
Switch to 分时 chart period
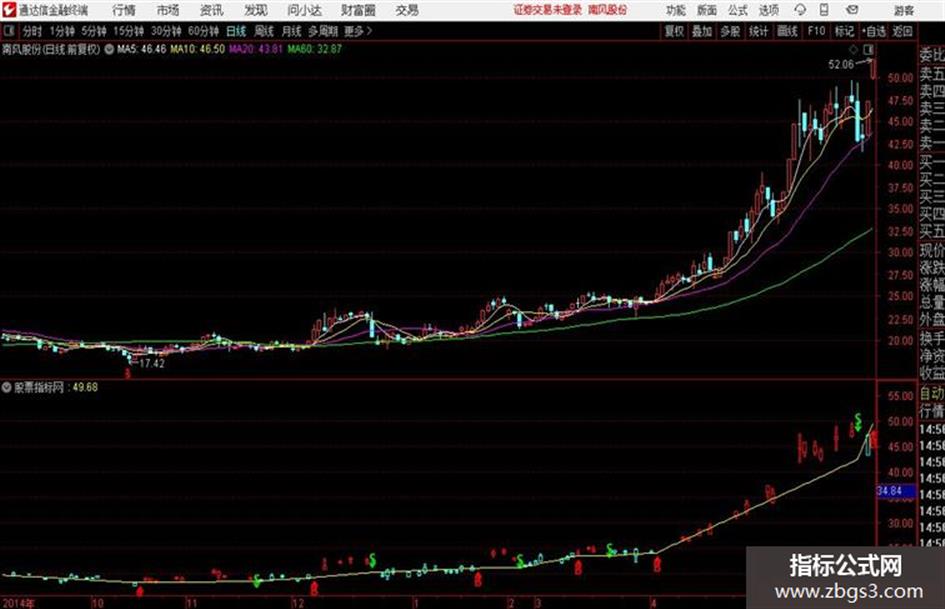click(x=33, y=31)
